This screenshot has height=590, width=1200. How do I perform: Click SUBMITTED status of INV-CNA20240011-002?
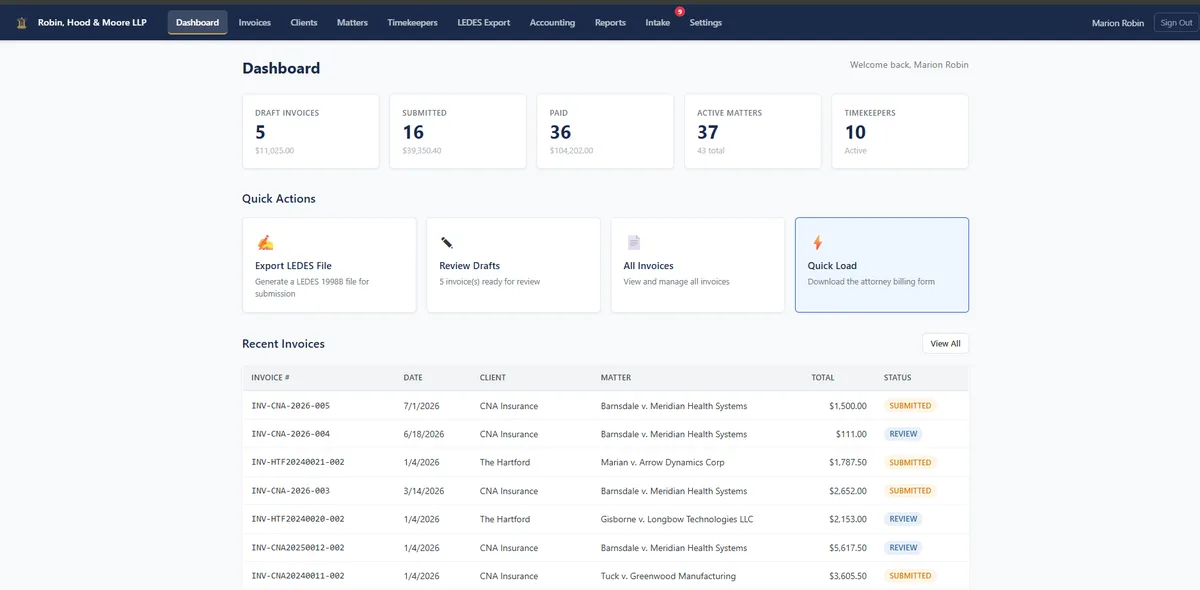point(910,576)
